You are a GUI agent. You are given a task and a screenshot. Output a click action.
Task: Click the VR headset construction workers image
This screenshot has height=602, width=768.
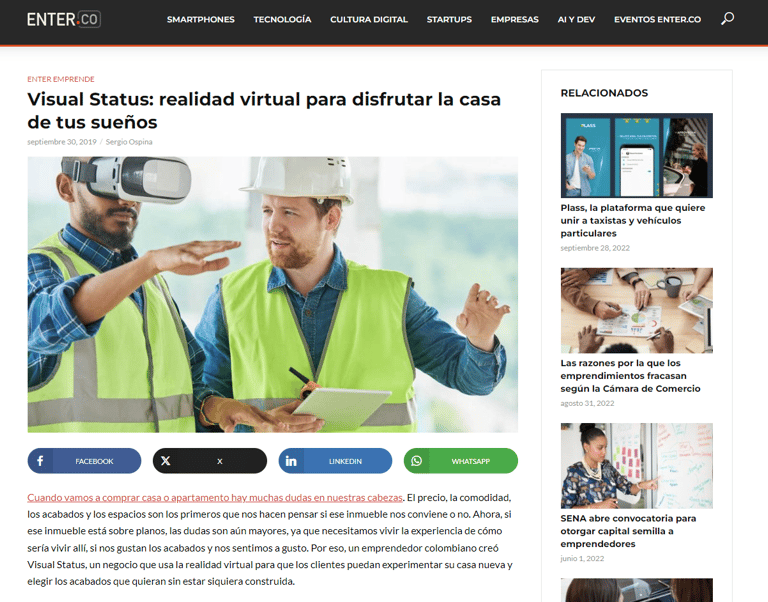(x=272, y=294)
